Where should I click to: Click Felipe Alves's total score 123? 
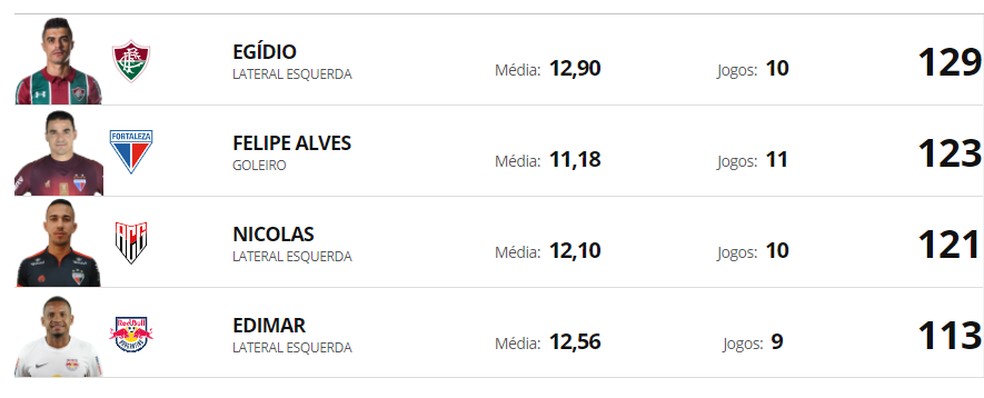[x=949, y=153]
